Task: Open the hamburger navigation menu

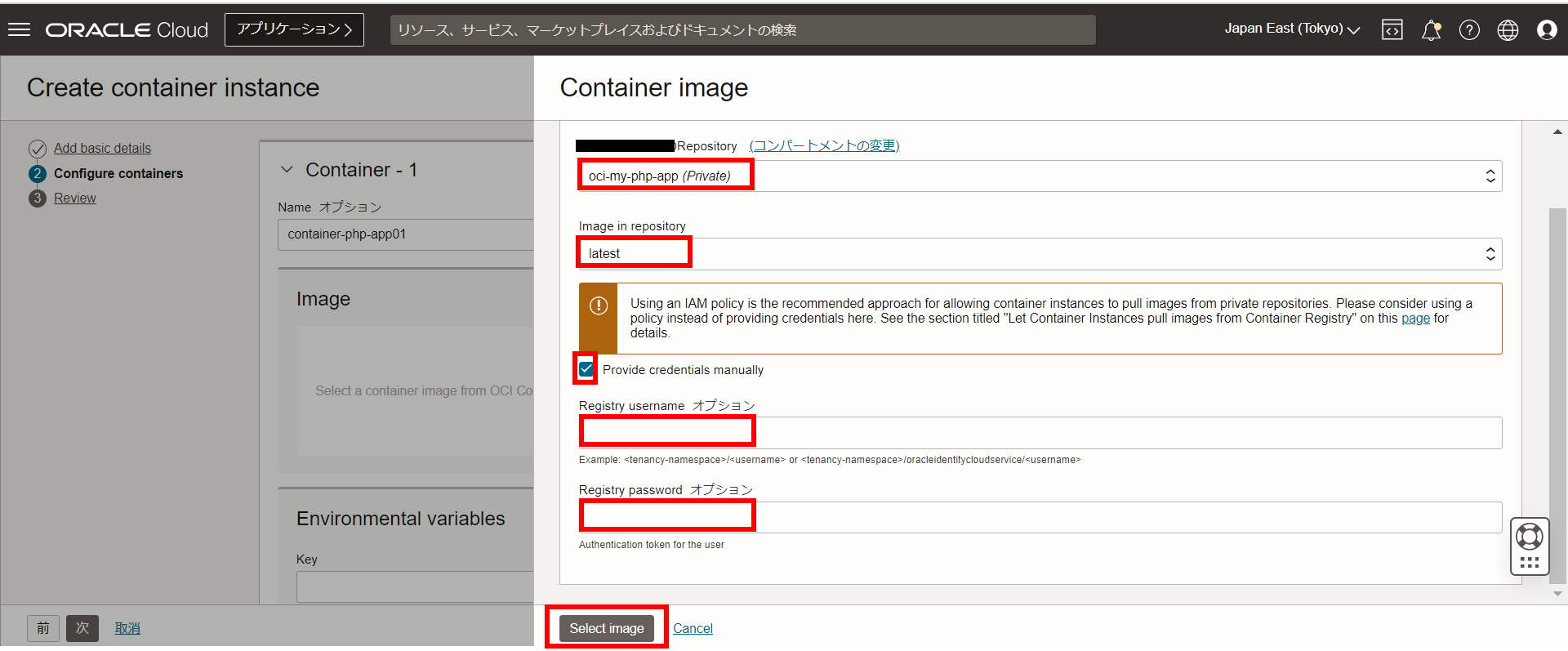Action: coord(19,29)
